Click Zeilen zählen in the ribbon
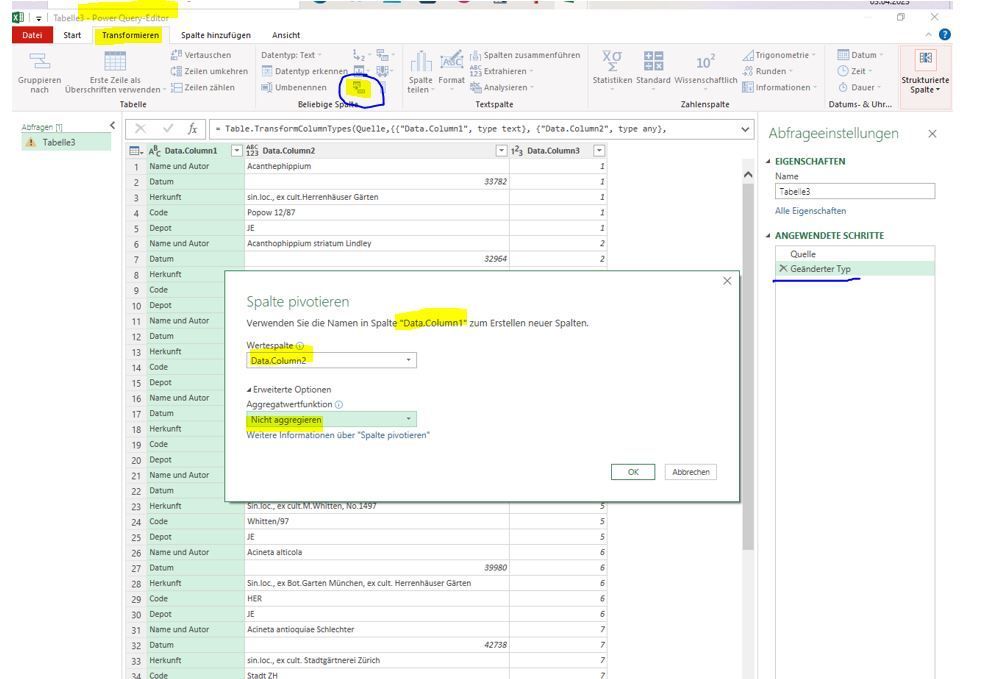The image size is (989, 679). (202, 88)
